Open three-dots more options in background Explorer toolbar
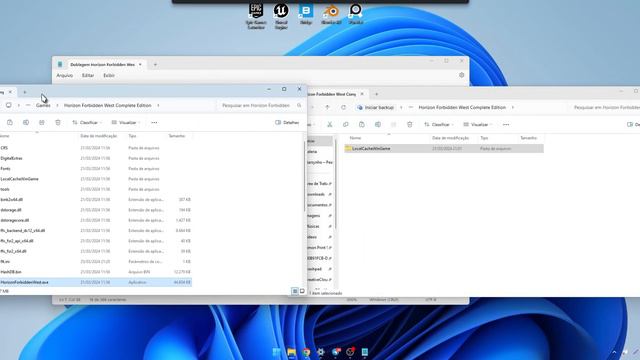 pos(506,124)
